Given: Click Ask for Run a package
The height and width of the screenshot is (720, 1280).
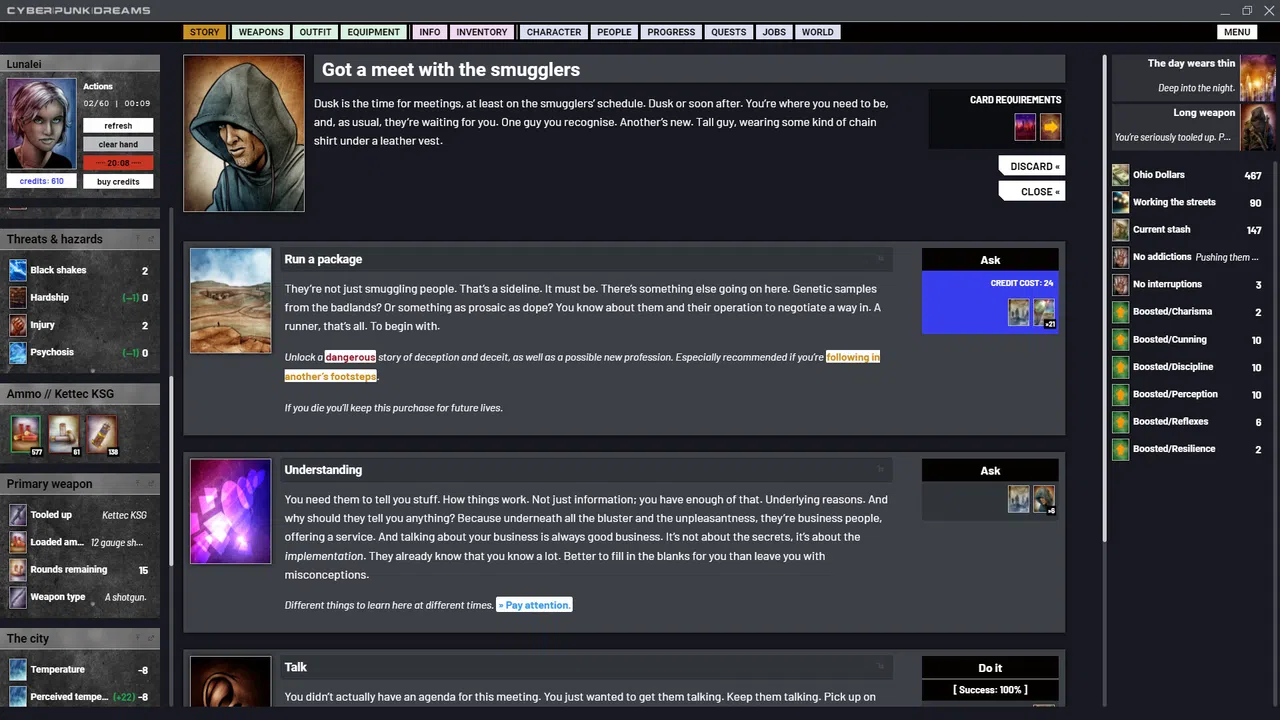Looking at the screenshot, I should (990, 260).
